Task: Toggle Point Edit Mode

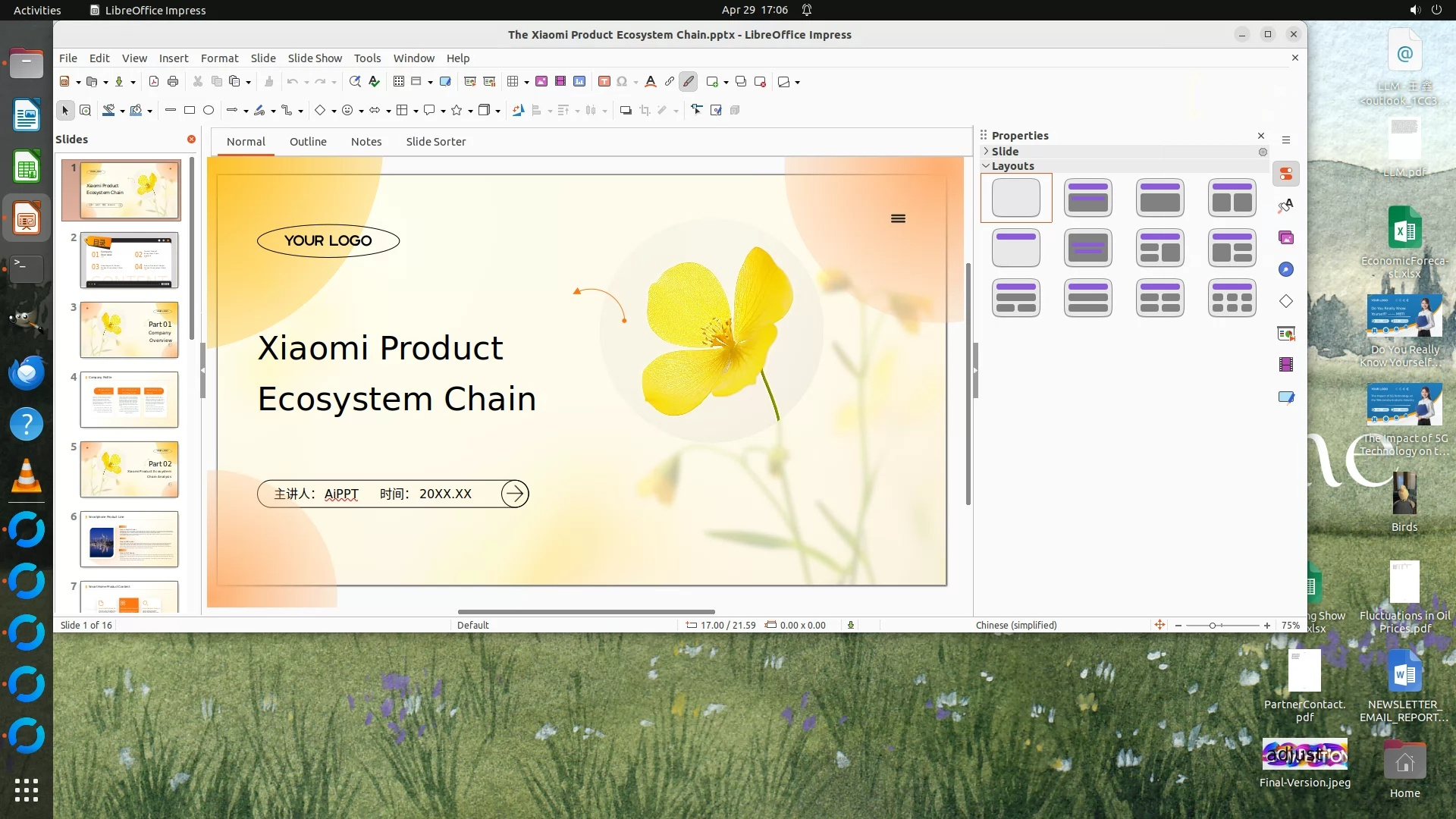Action: point(697,111)
